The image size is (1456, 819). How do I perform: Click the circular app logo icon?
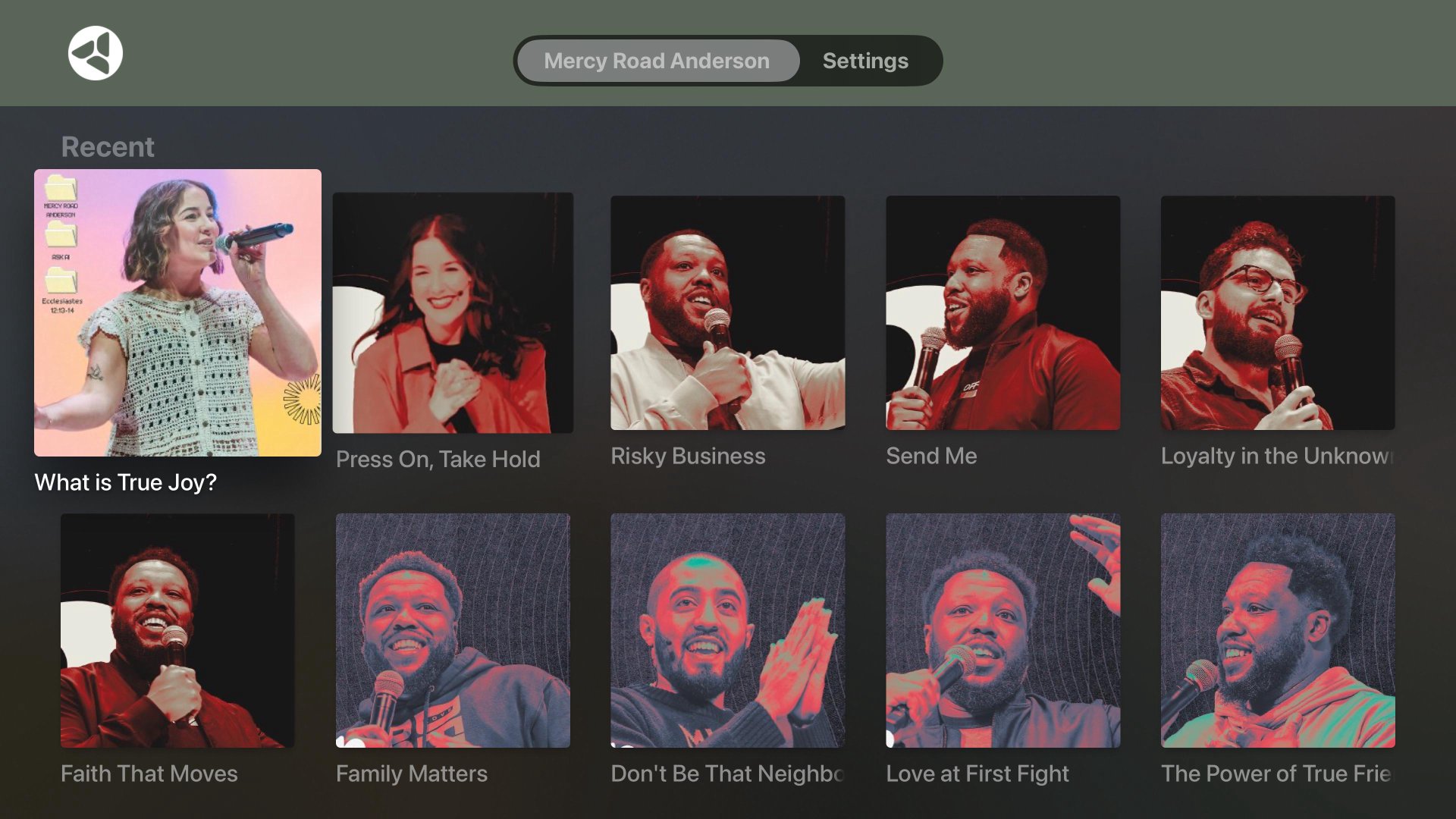(96, 53)
